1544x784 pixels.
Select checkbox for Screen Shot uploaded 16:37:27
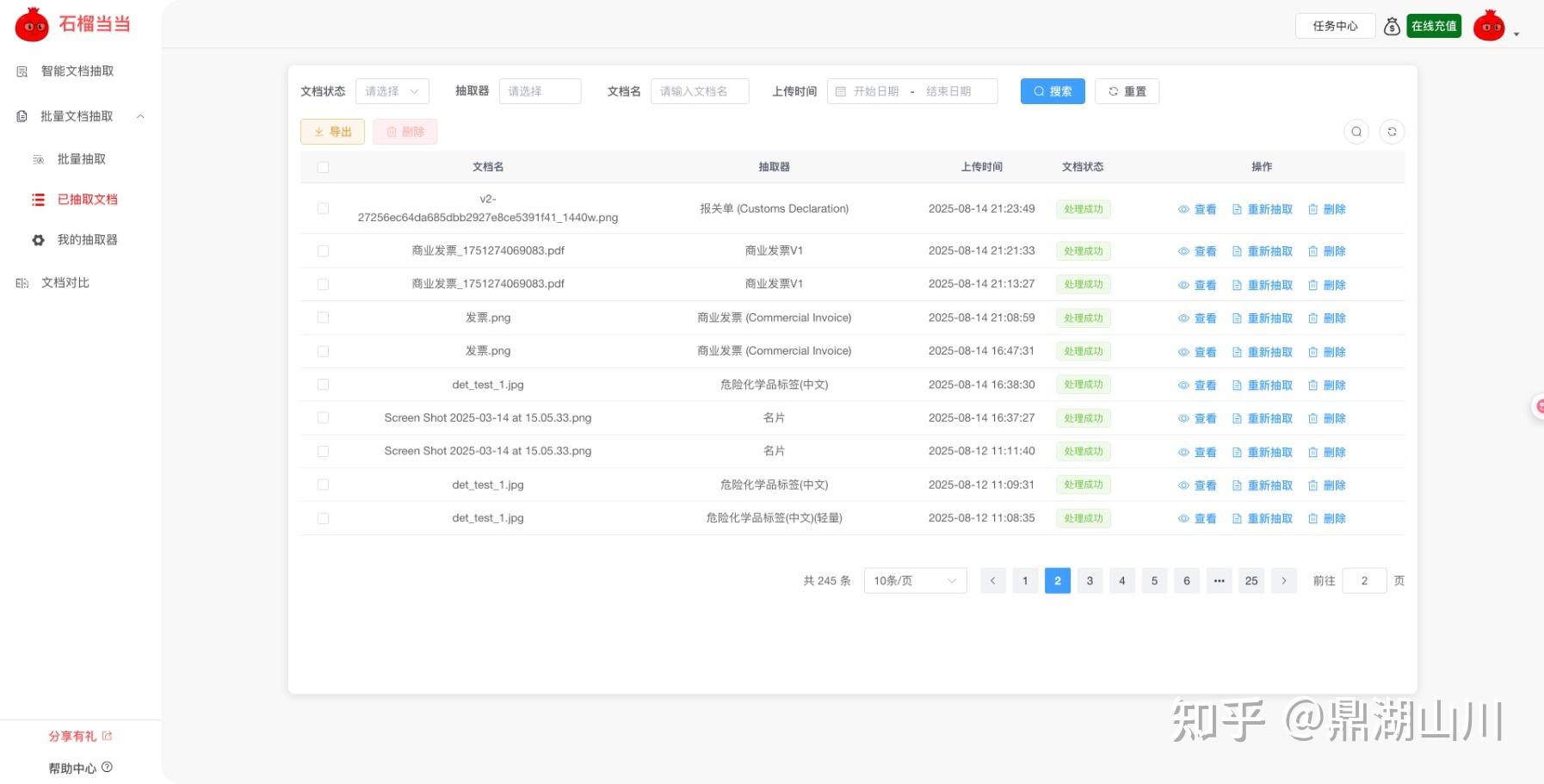coord(323,417)
